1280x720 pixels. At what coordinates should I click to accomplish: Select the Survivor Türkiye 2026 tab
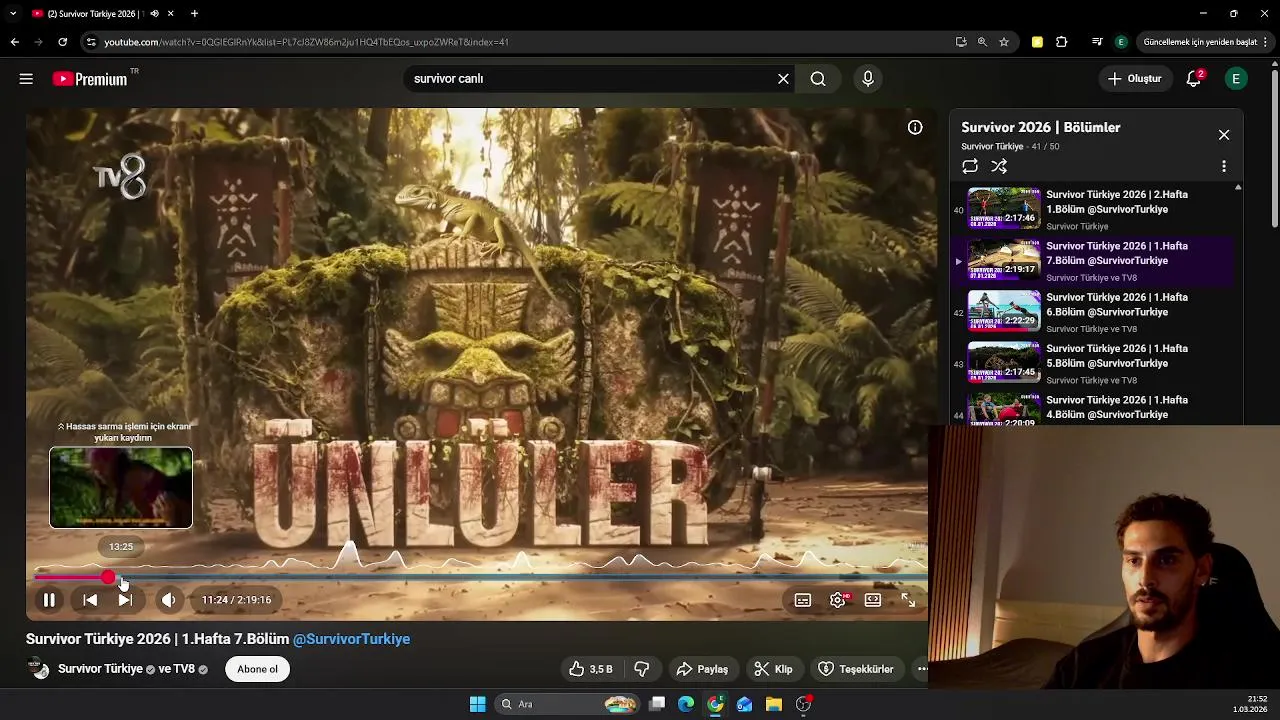(x=103, y=14)
